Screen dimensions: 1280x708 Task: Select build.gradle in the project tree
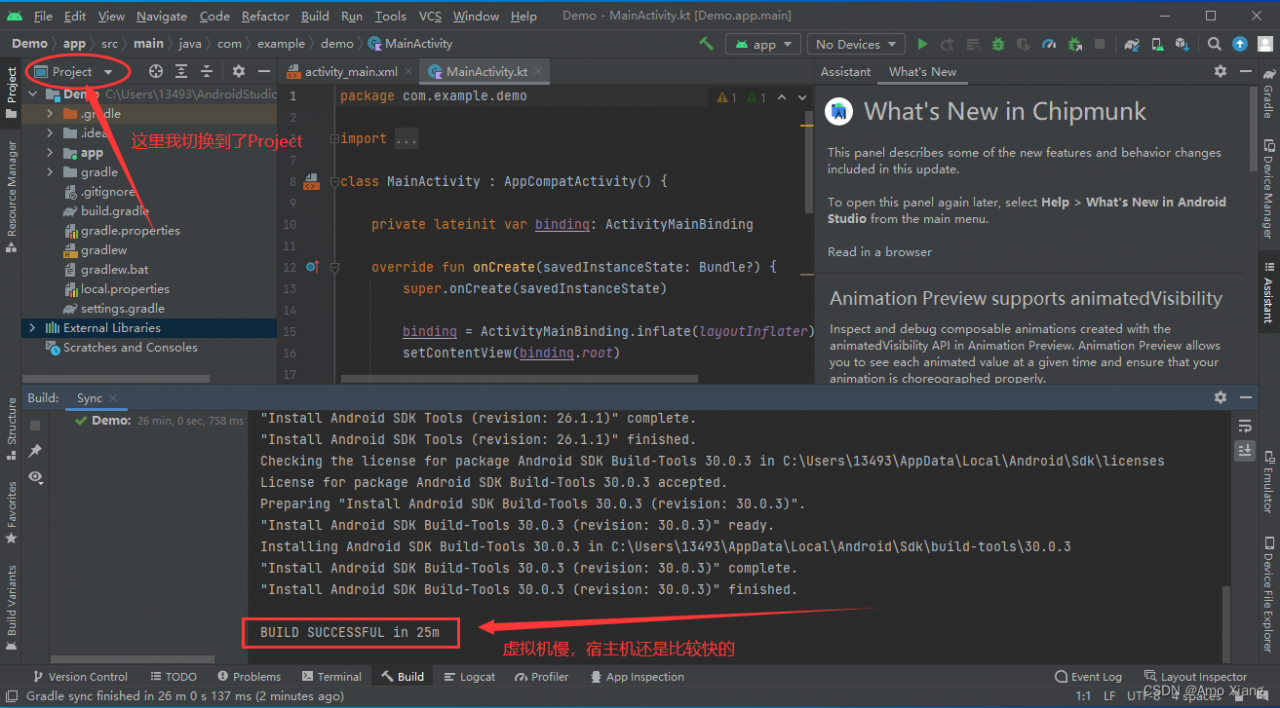pos(115,211)
